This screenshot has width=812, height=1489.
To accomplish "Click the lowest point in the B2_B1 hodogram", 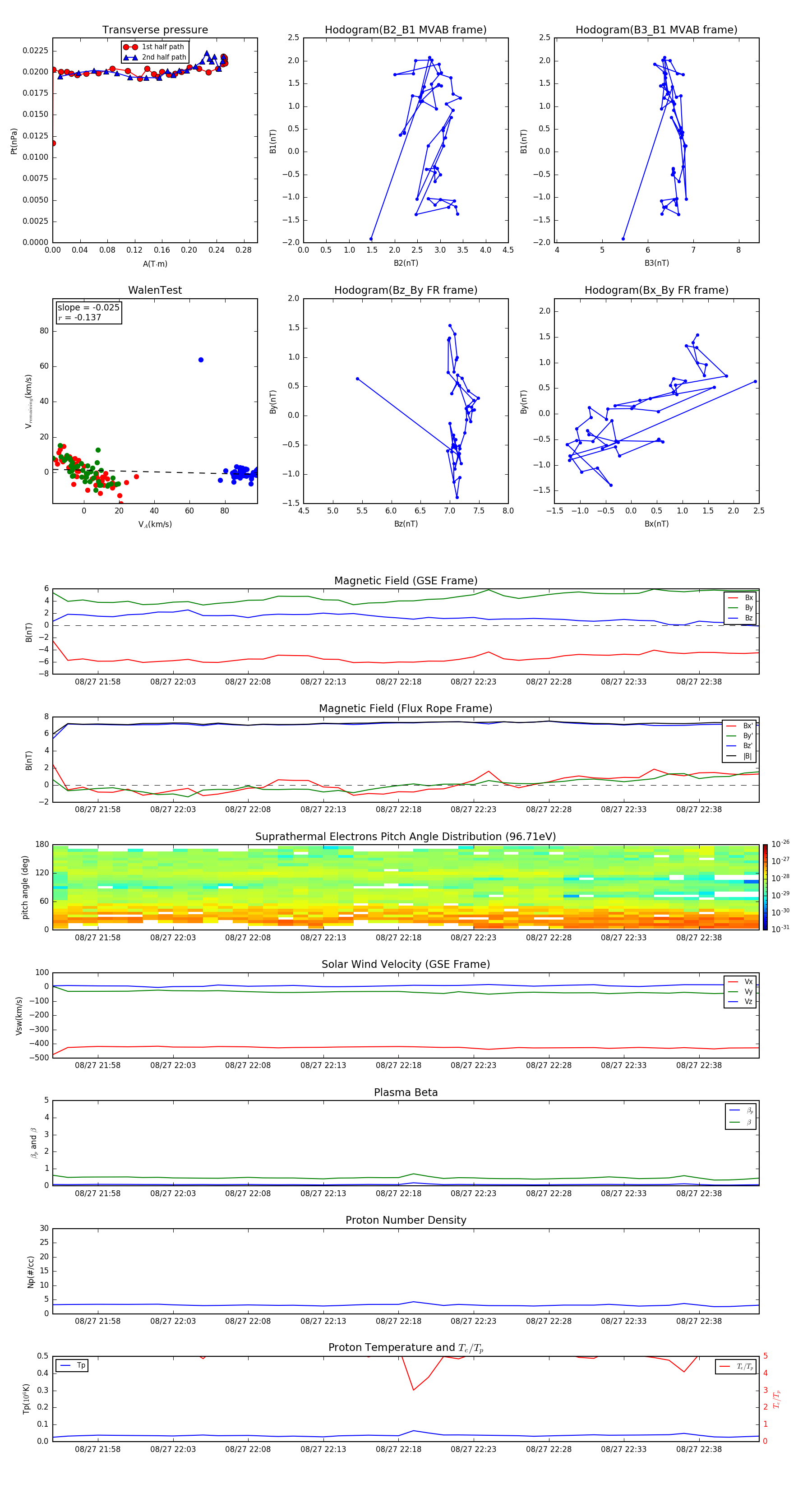I will coord(371,239).
